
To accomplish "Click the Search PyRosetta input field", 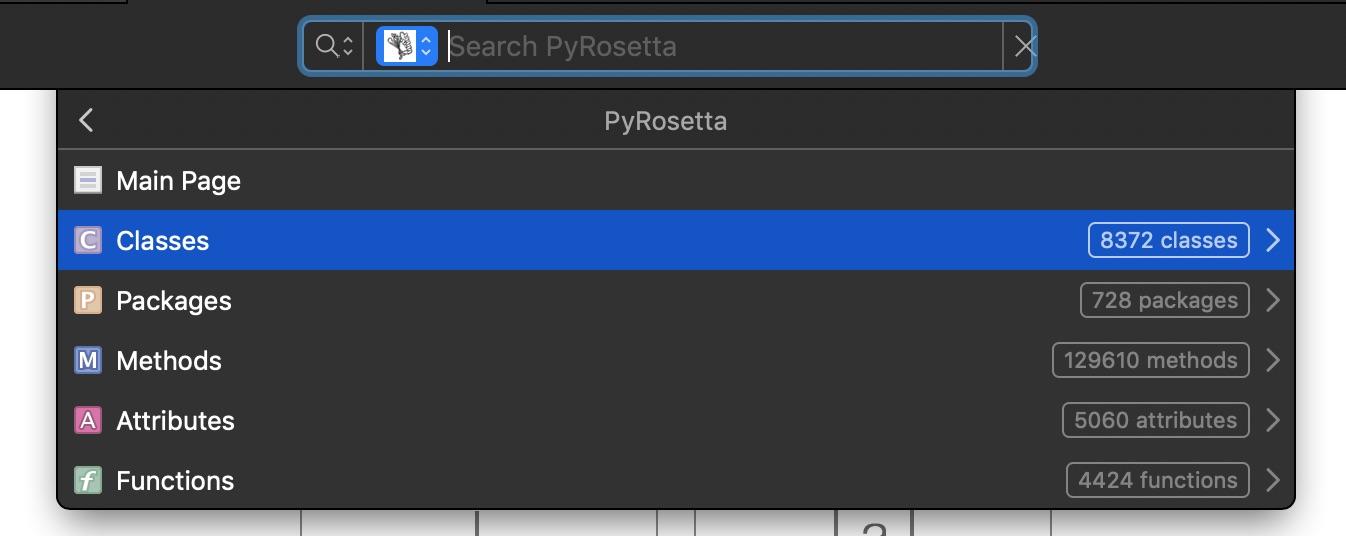I will coord(720,46).
